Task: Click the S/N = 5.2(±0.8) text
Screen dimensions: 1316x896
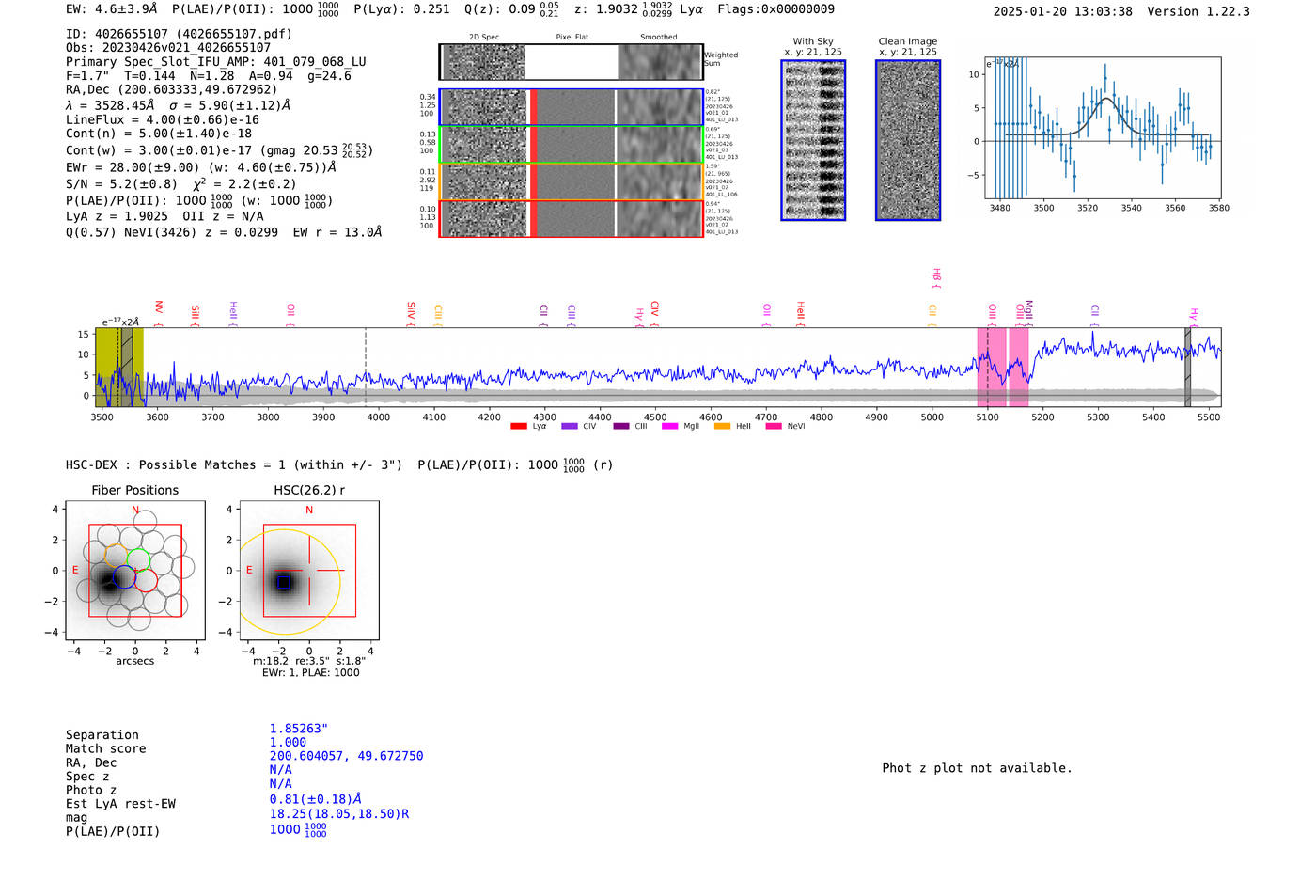Action: [x=121, y=184]
